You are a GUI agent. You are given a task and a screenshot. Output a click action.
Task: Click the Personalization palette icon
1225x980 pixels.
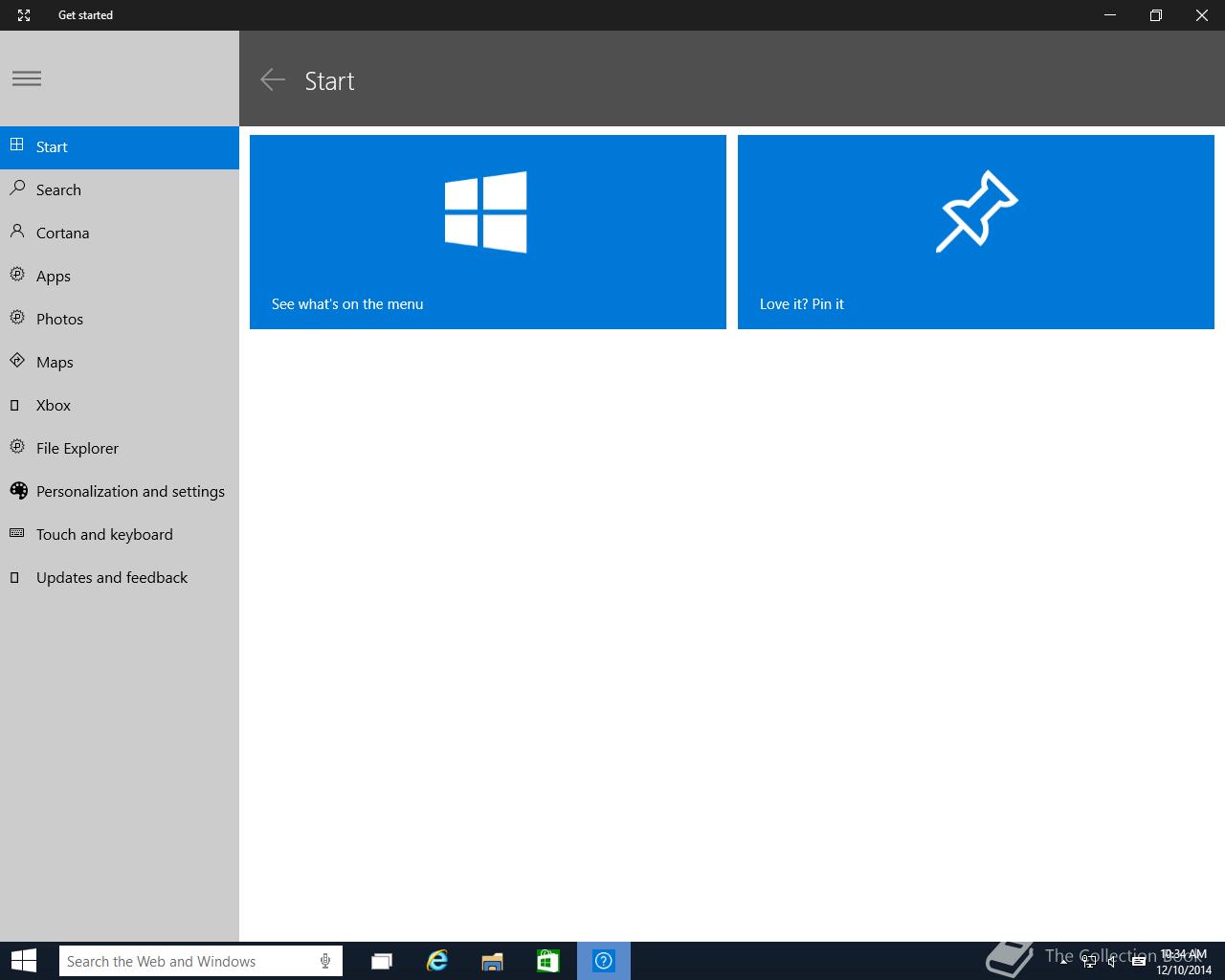18,490
